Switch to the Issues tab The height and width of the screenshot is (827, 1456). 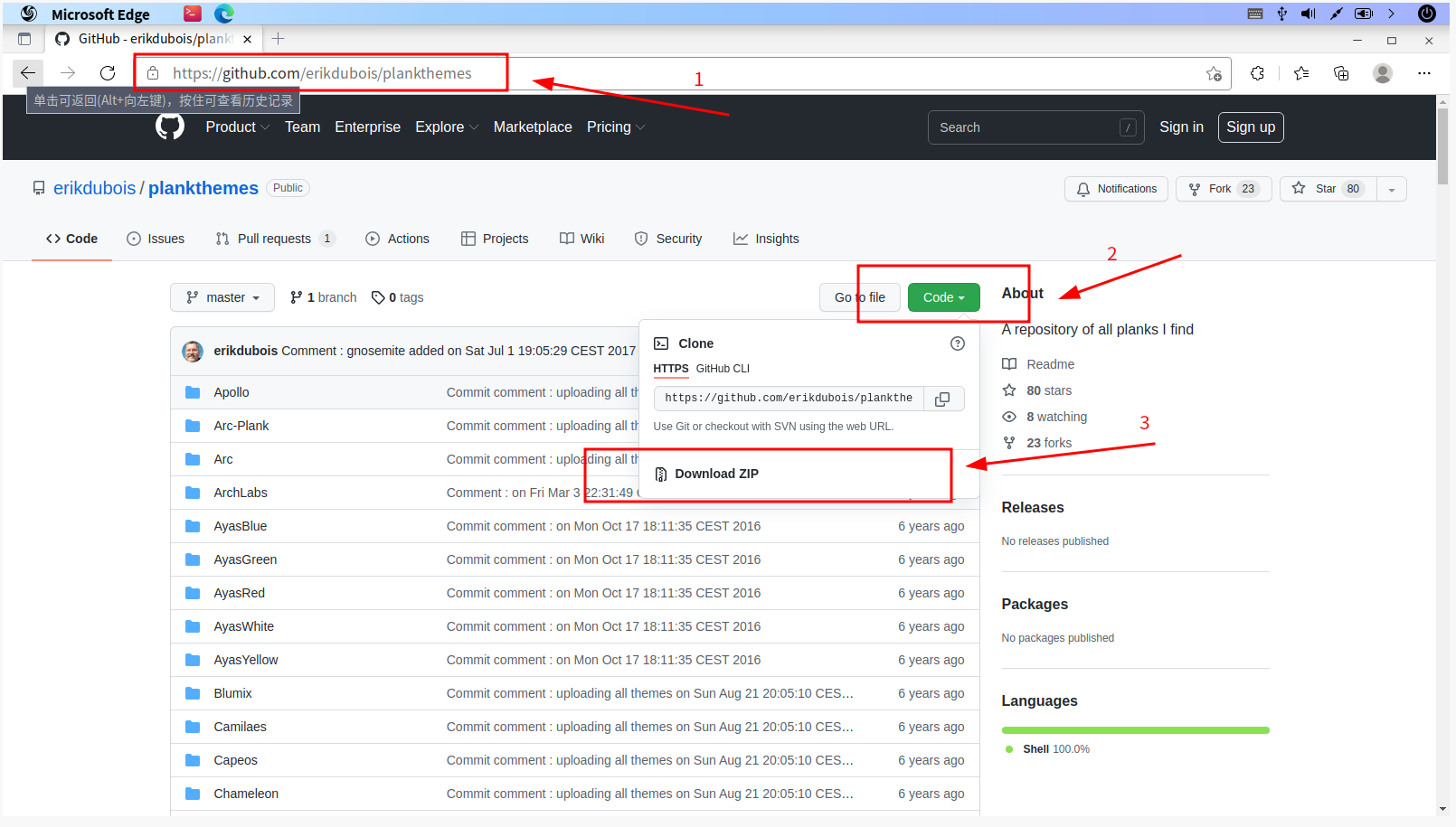coord(156,239)
